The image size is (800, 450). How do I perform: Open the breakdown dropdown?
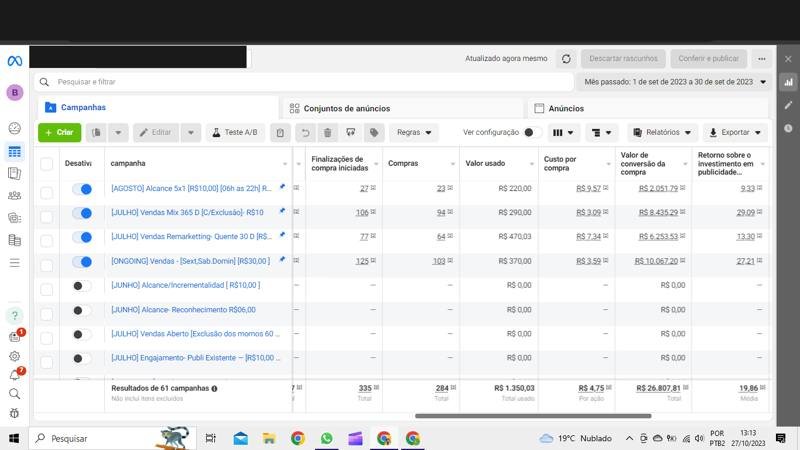(601, 133)
